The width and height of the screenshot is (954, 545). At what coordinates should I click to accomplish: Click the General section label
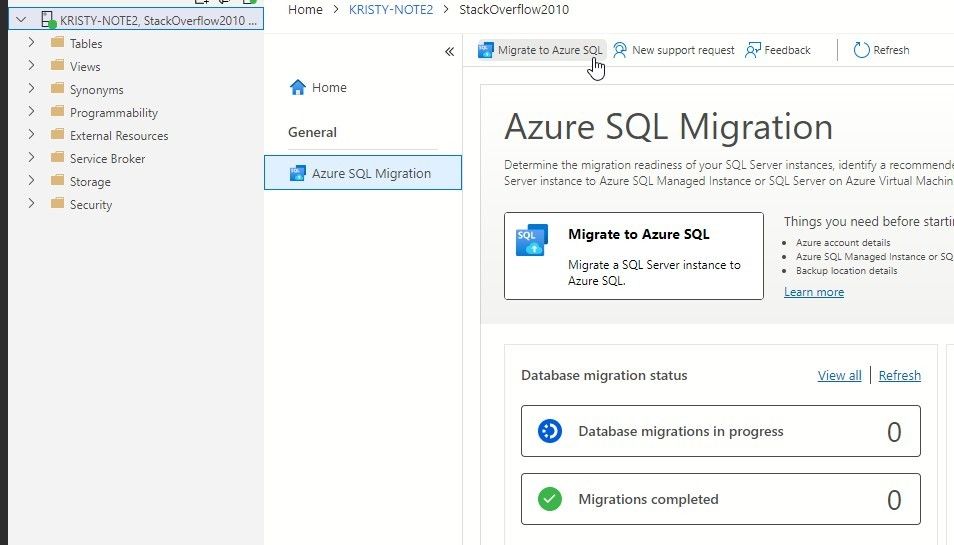pyautogui.click(x=312, y=132)
